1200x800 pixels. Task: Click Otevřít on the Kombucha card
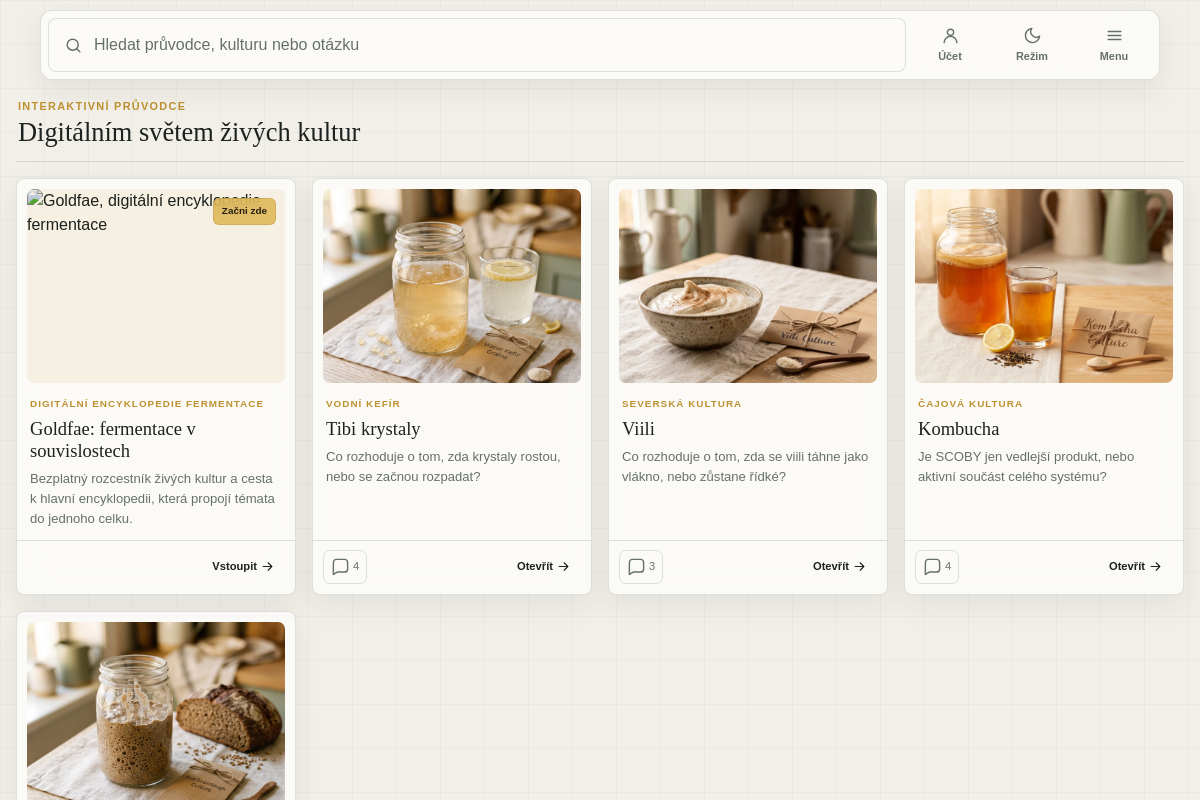[x=1135, y=566]
